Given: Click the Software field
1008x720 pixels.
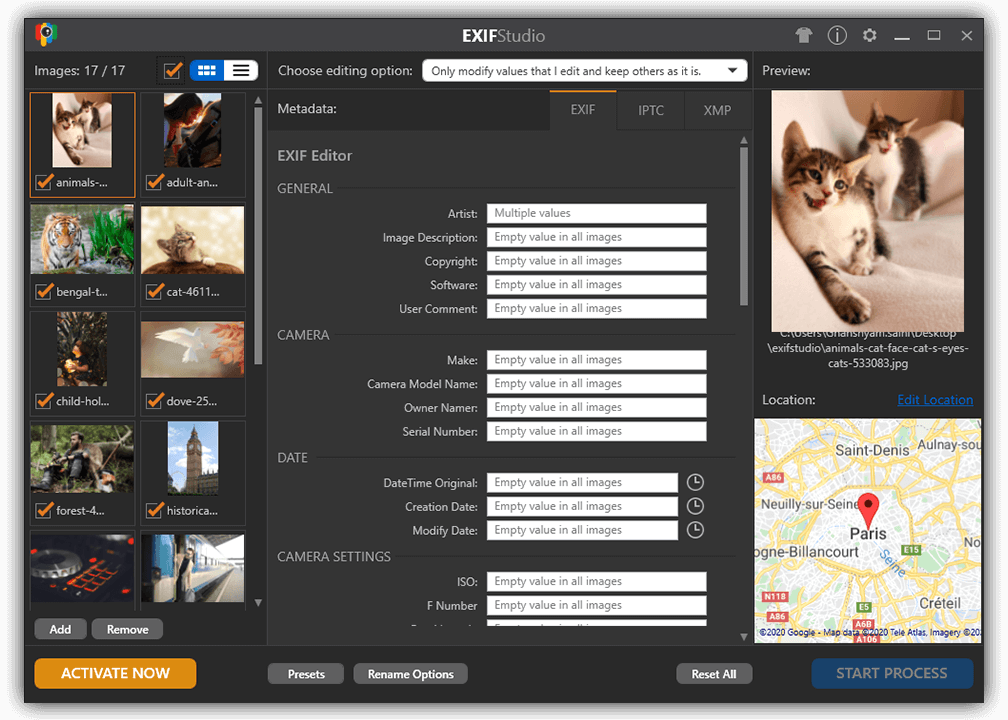Looking at the screenshot, I should pos(597,285).
